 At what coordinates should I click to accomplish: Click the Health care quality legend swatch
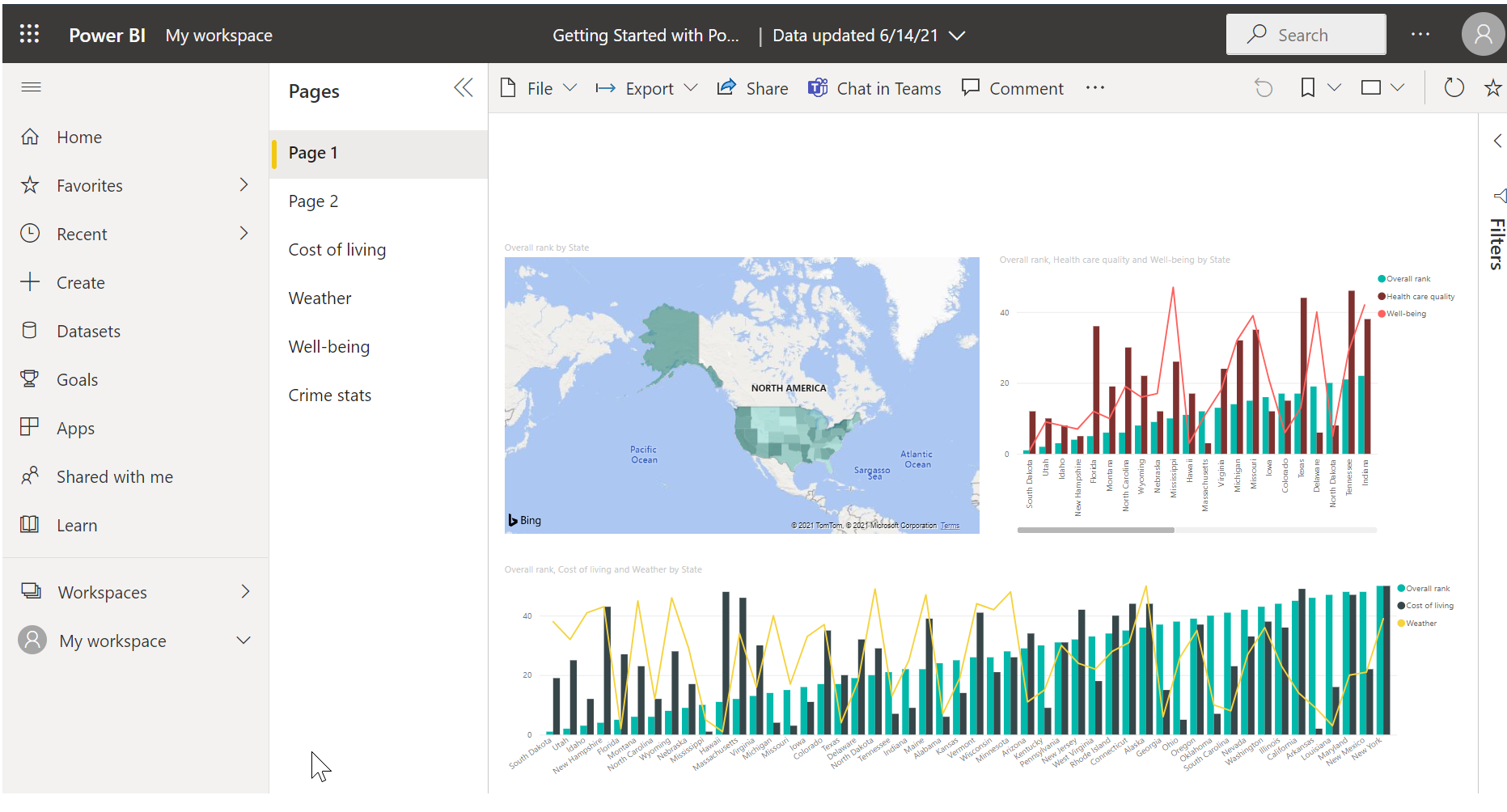pos(1382,296)
